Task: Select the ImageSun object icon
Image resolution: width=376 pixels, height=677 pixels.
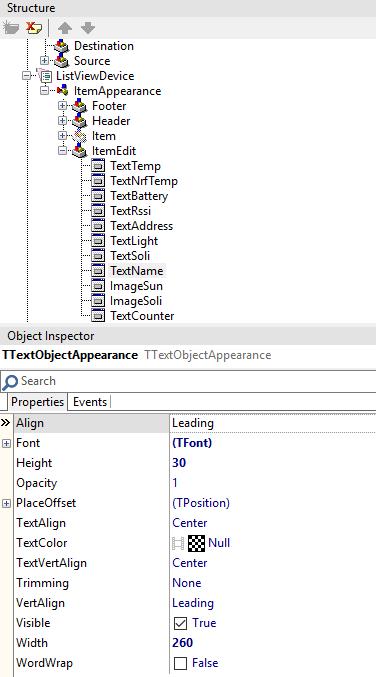Action: 98,286
